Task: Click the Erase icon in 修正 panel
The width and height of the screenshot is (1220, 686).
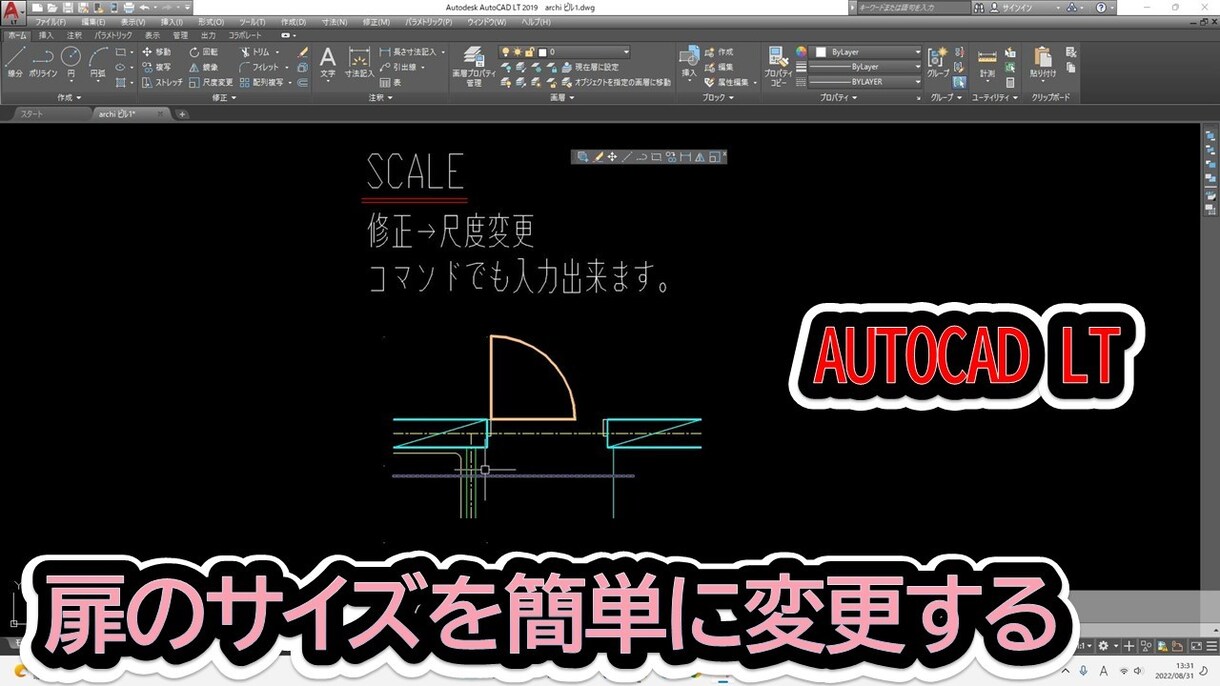Action: (303, 52)
